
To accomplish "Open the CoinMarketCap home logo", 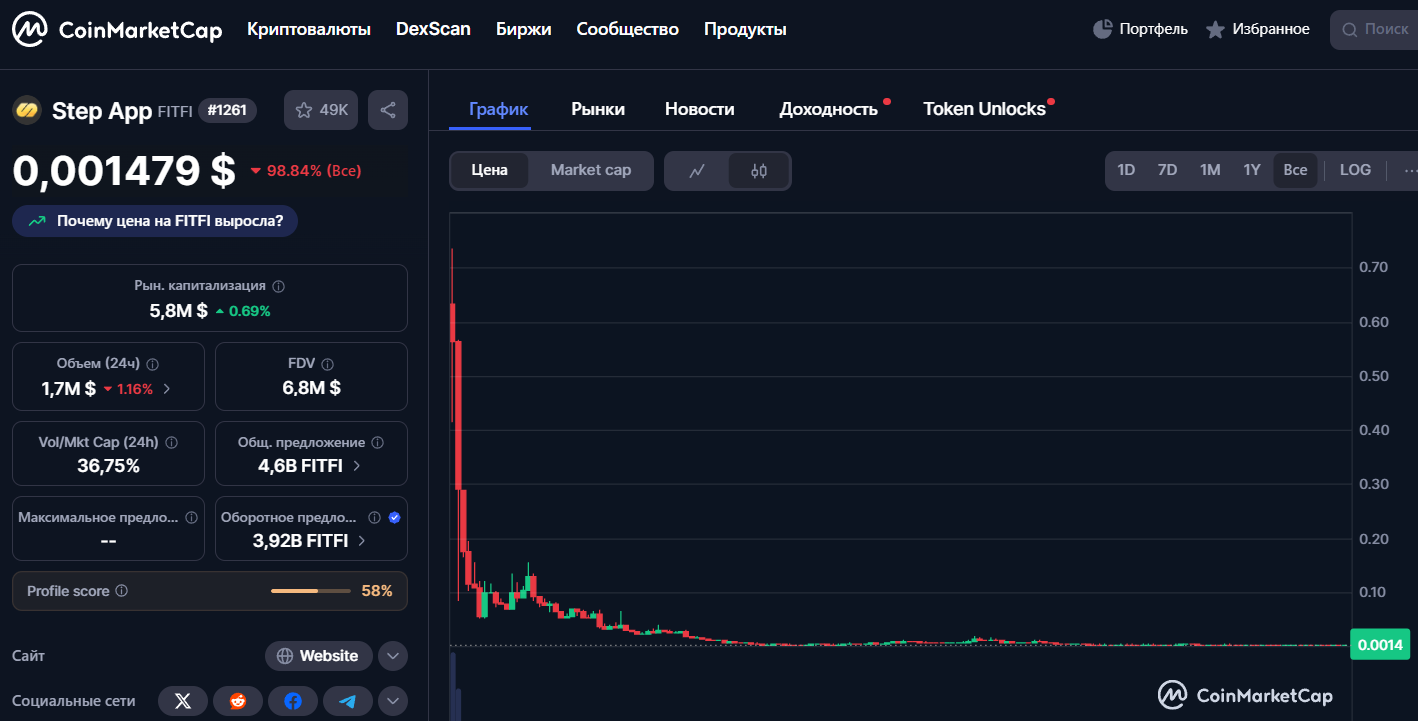I will [117, 30].
